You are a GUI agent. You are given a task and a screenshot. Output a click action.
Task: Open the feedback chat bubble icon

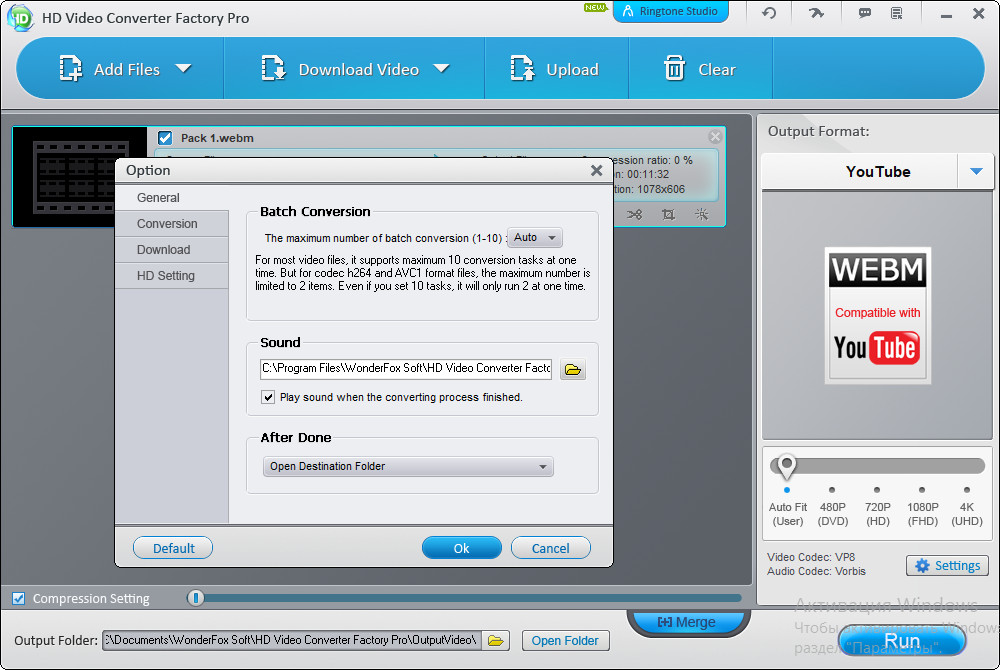(865, 13)
